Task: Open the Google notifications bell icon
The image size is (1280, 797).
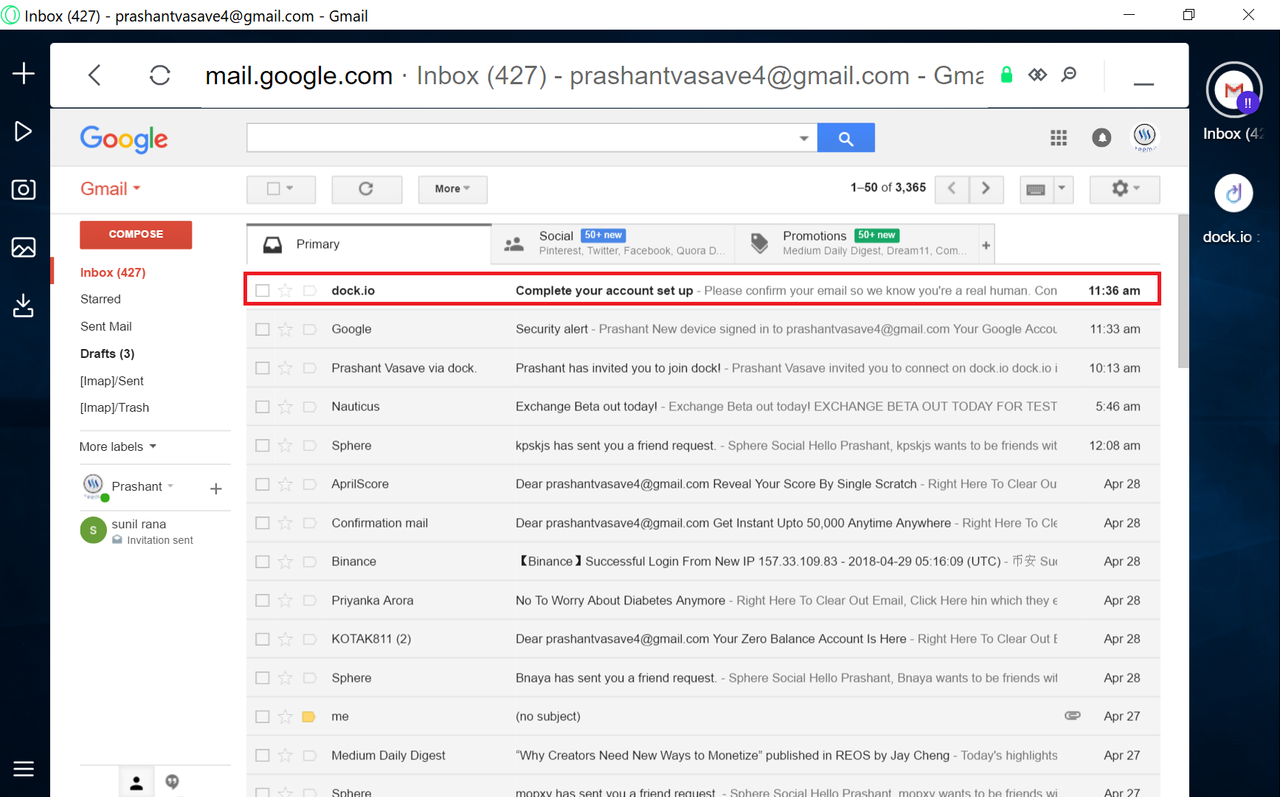Action: (1102, 138)
